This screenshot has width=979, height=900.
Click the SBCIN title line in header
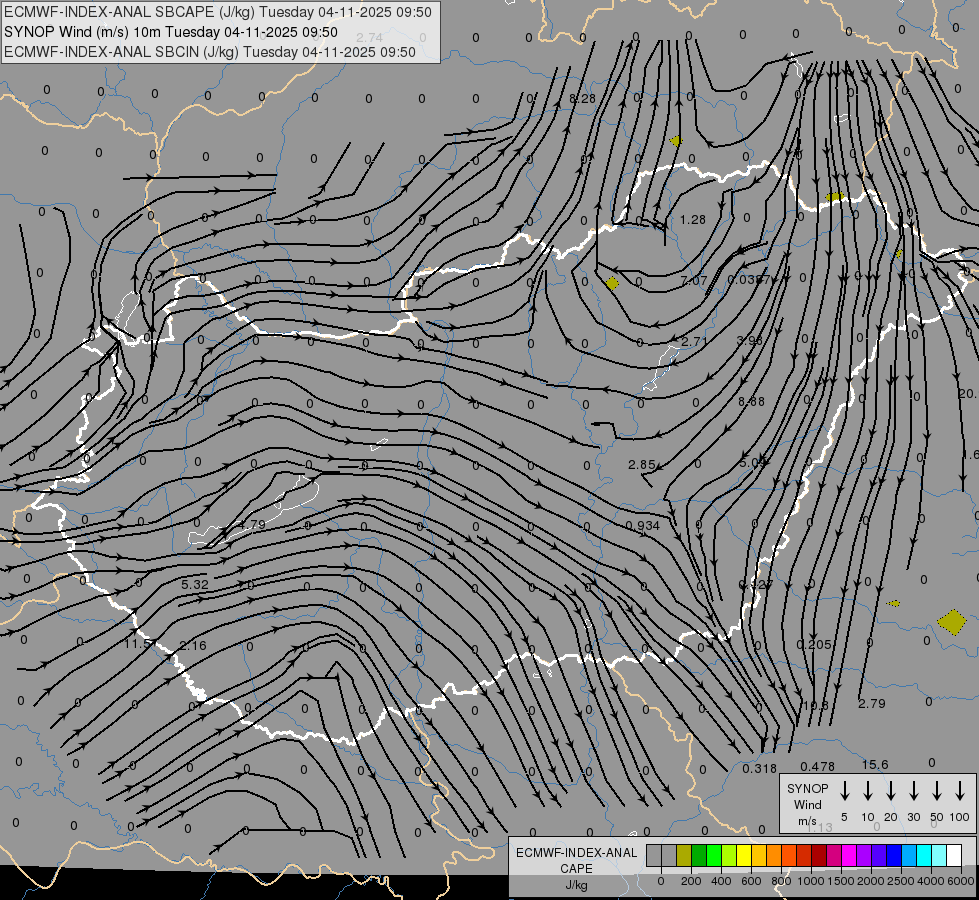click(210, 52)
